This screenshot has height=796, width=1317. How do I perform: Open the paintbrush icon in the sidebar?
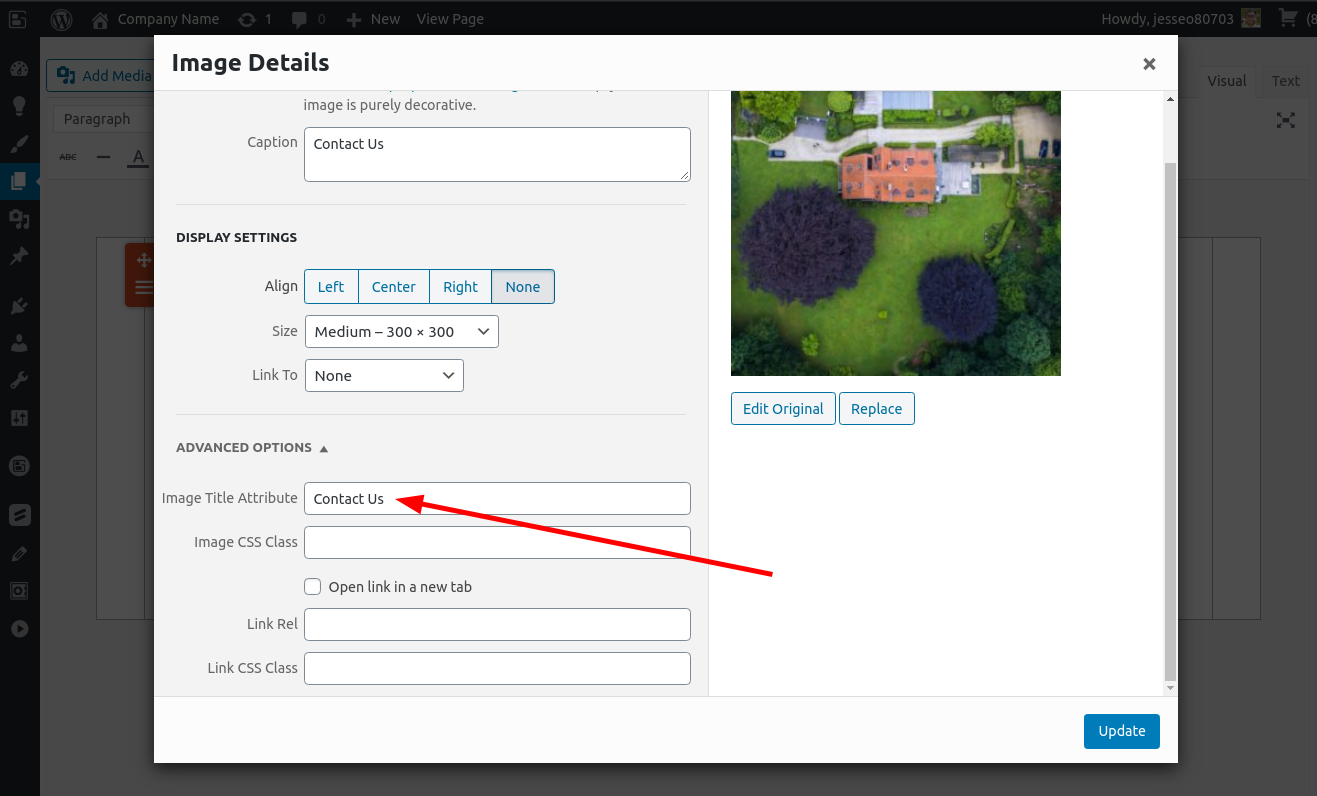pos(19,143)
